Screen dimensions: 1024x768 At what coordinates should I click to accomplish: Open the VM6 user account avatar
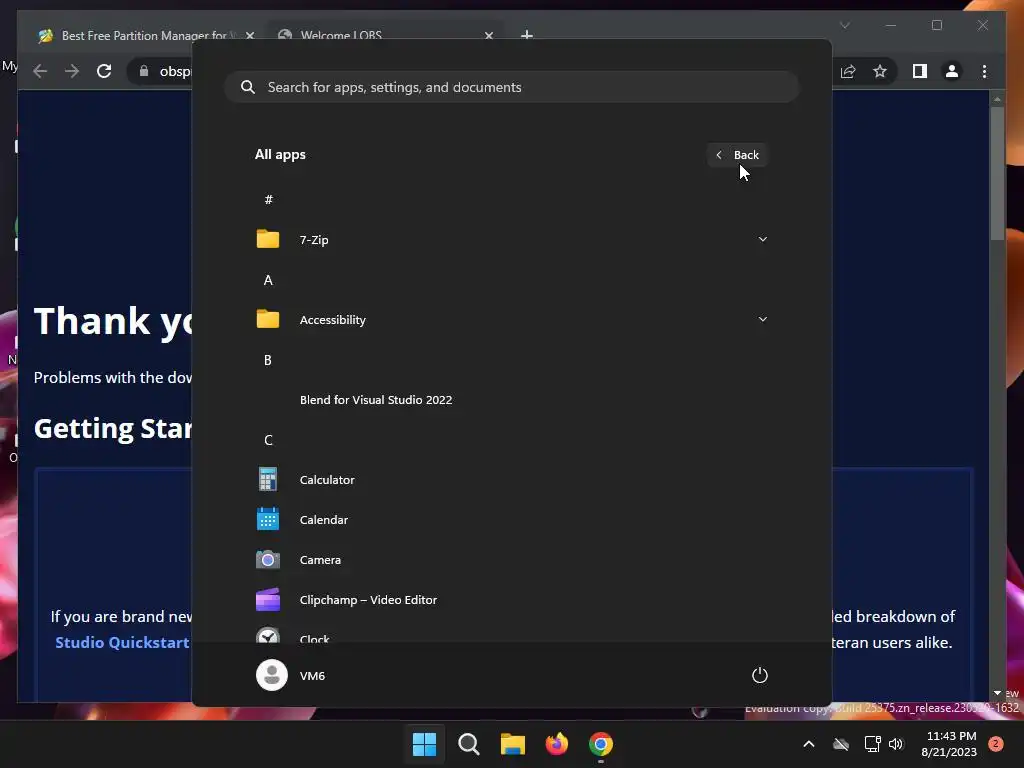[x=272, y=675]
